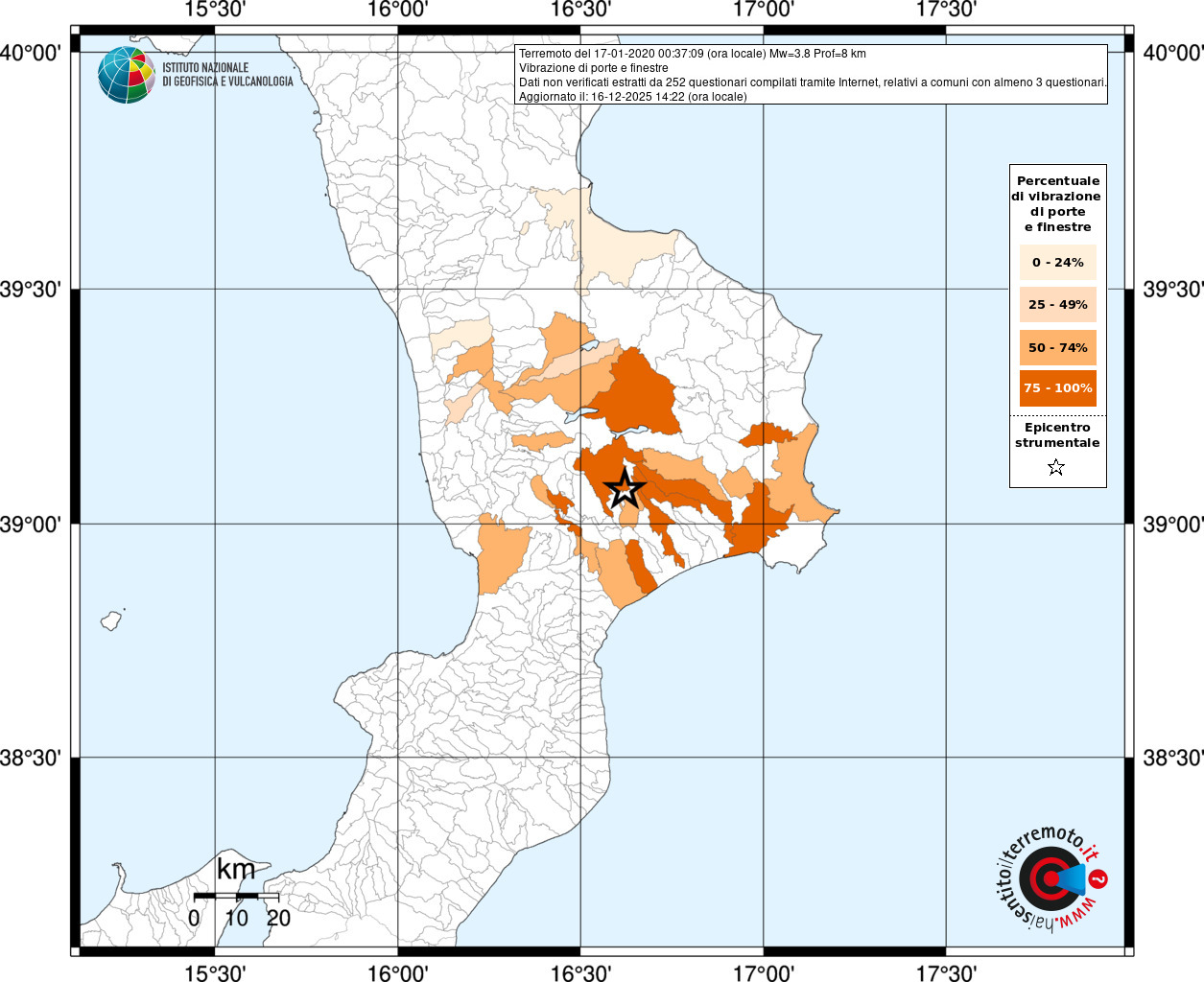1204x982 pixels.
Task: Click the bottom axis label 17°30'
Action: (946, 972)
